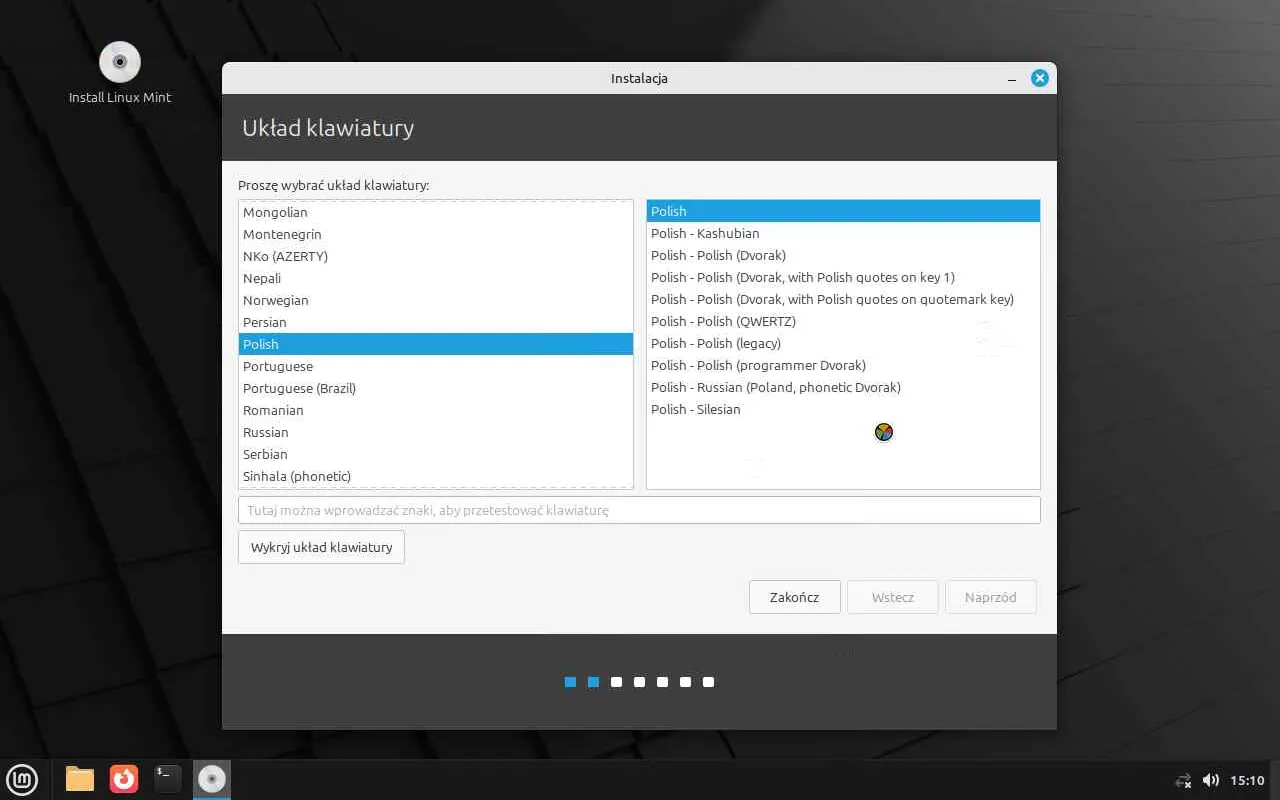Select Serbian in the language list
The height and width of the screenshot is (800, 1280).
436,454
